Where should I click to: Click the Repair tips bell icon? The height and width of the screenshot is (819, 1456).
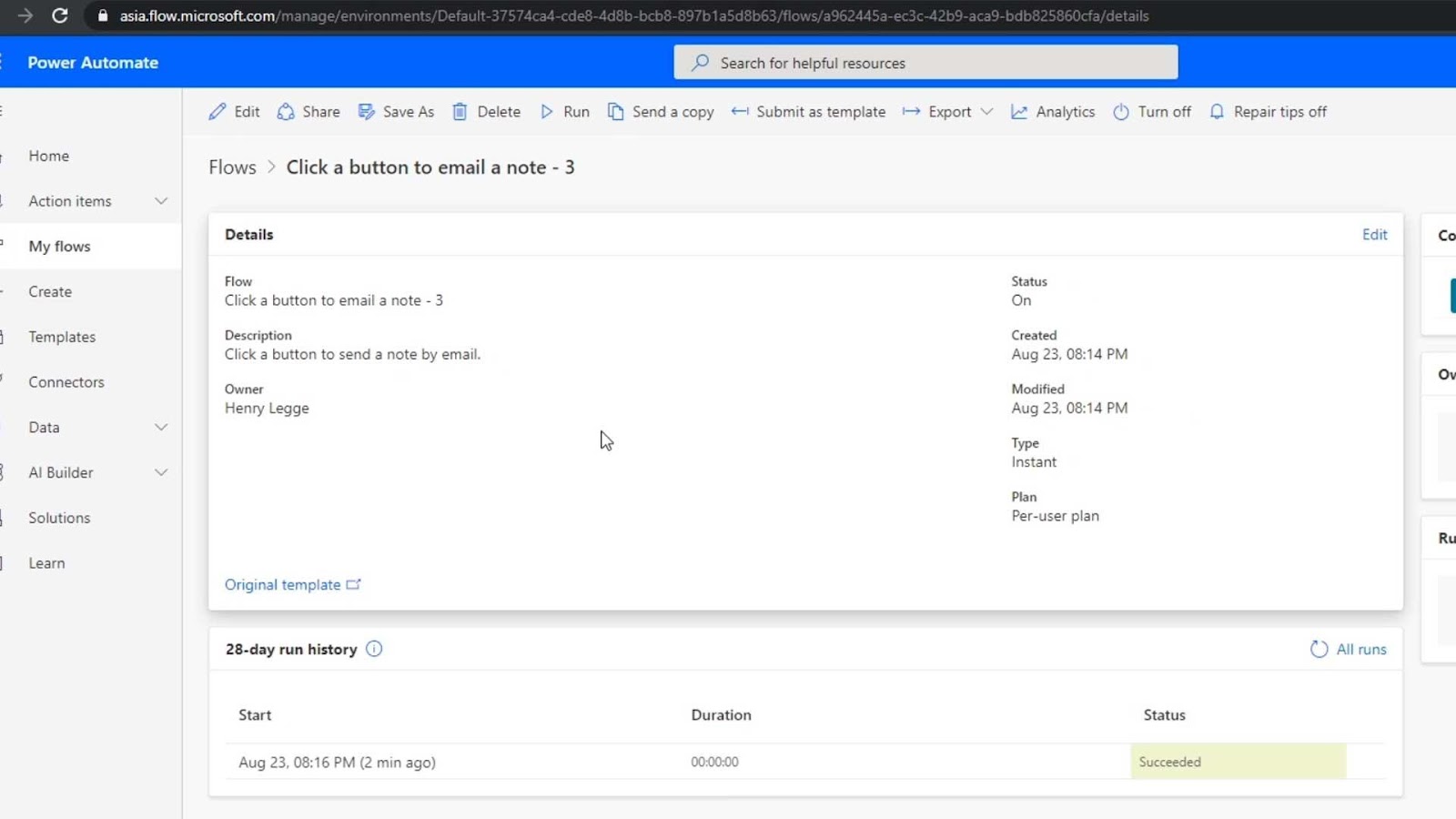pyautogui.click(x=1217, y=112)
